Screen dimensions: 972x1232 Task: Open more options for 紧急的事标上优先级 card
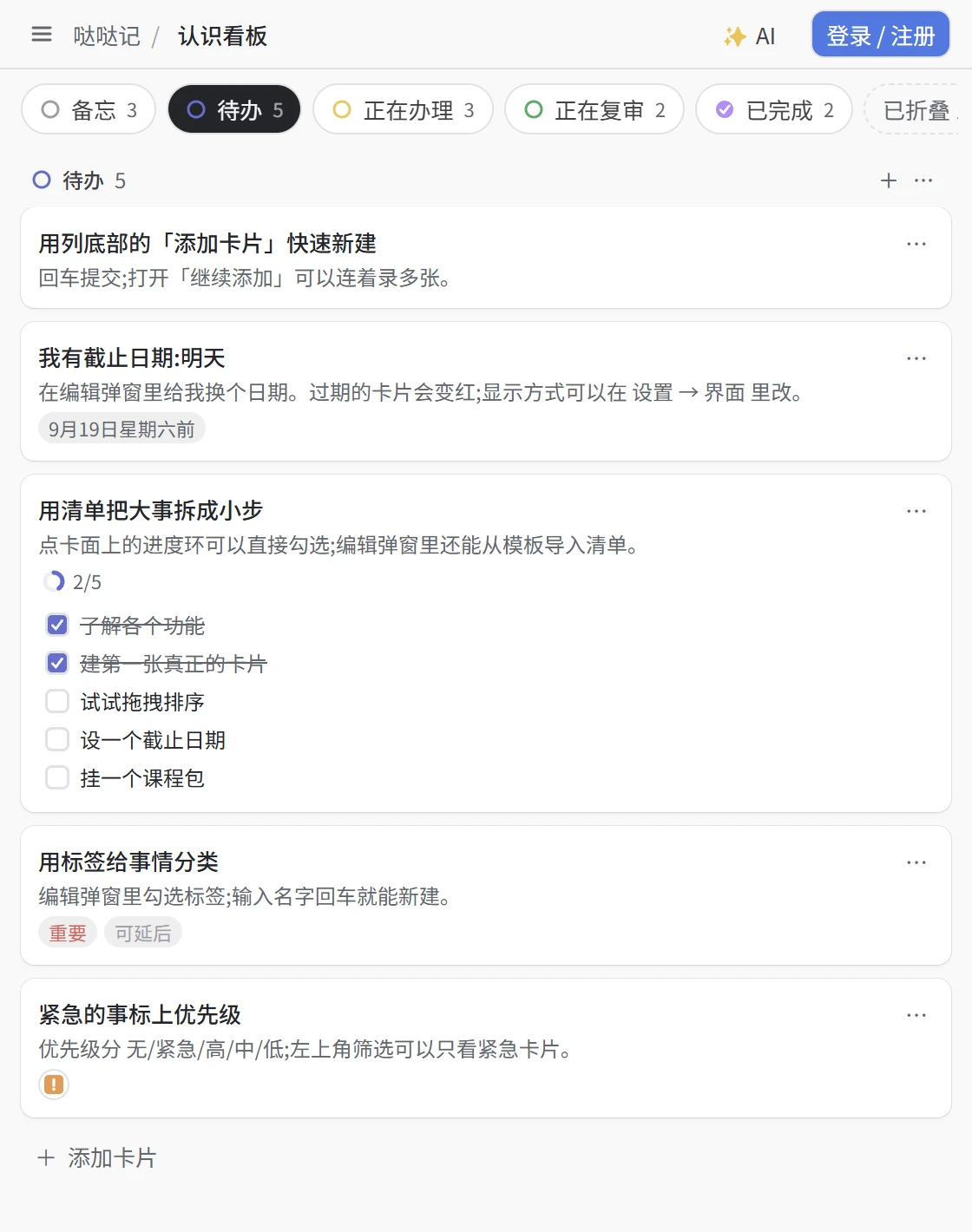click(x=916, y=1015)
